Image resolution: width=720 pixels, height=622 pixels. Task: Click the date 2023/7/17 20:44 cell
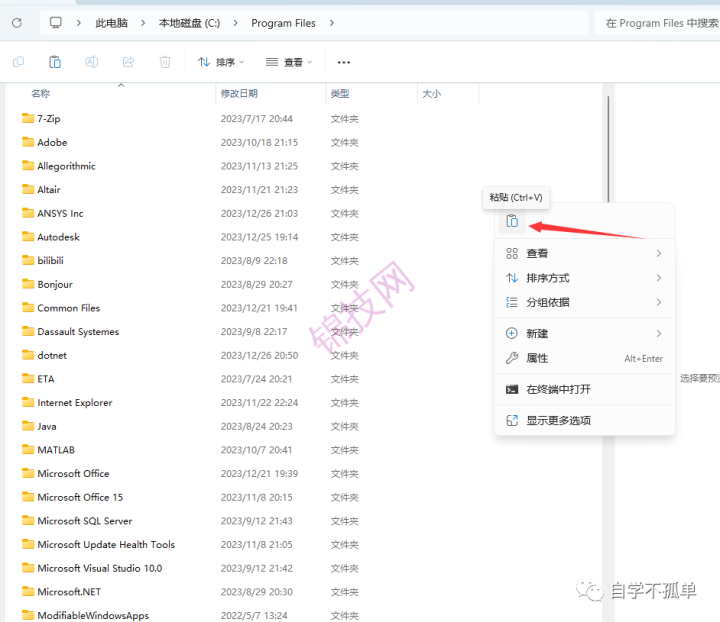coord(256,118)
